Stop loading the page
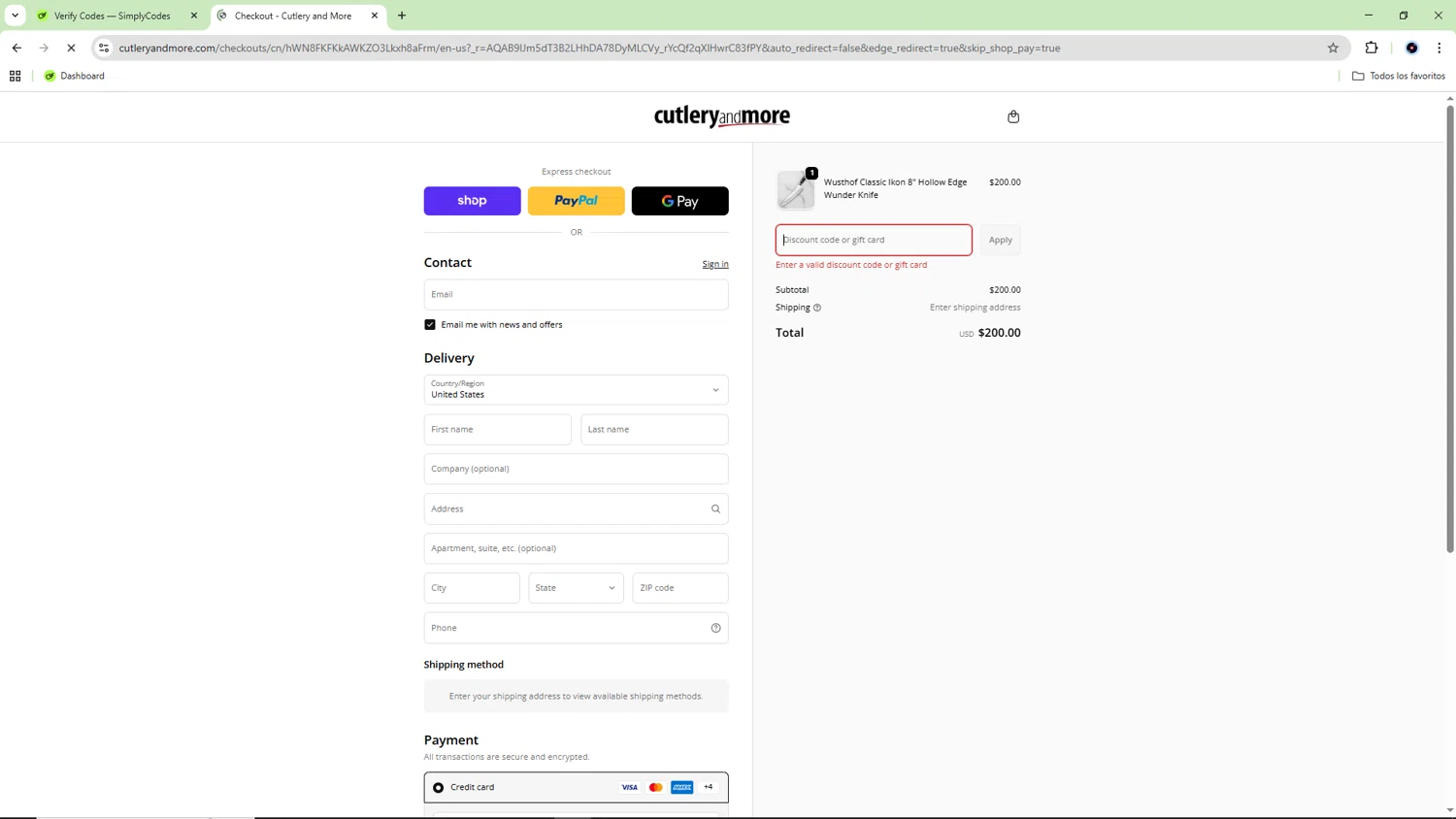 click(71, 48)
